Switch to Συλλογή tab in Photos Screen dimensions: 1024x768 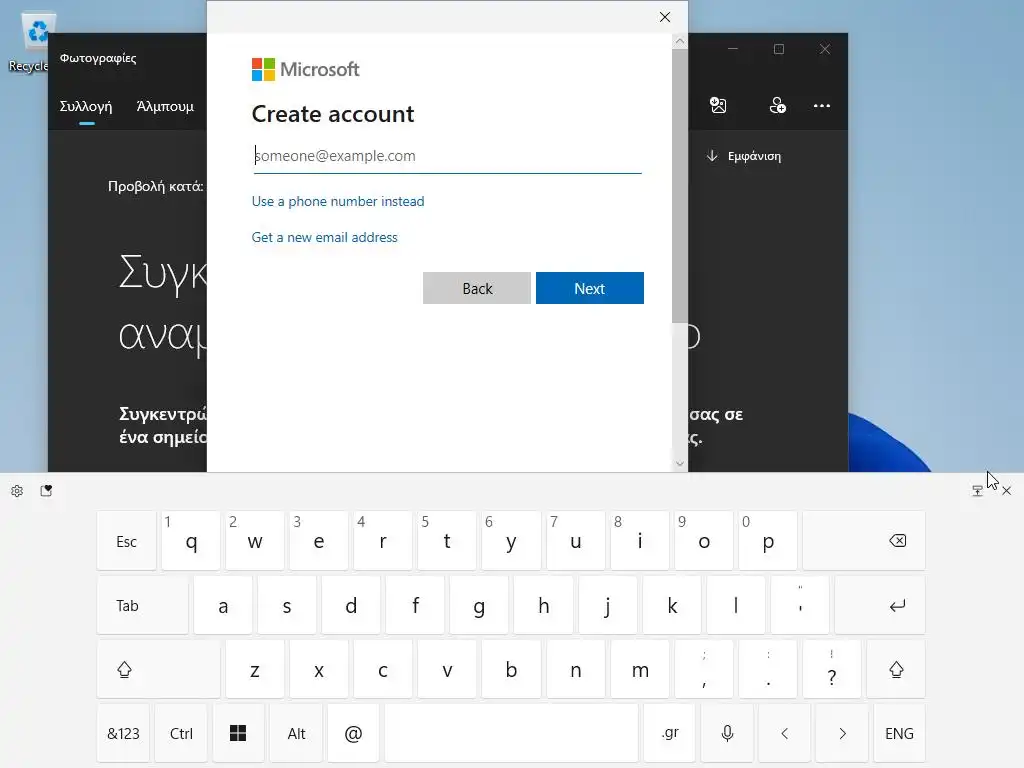click(86, 106)
